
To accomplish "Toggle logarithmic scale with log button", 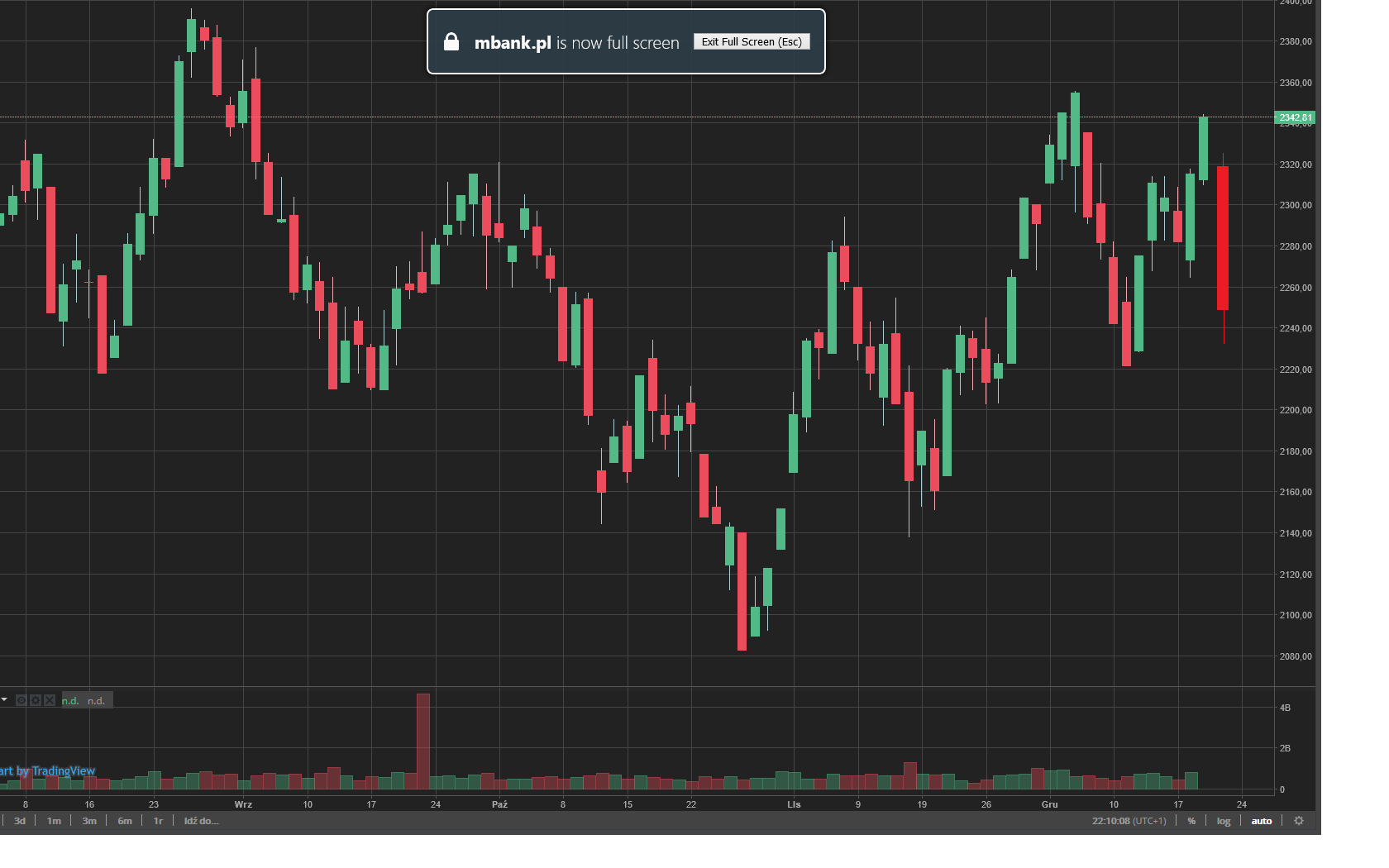I will tap(1224, 821).
